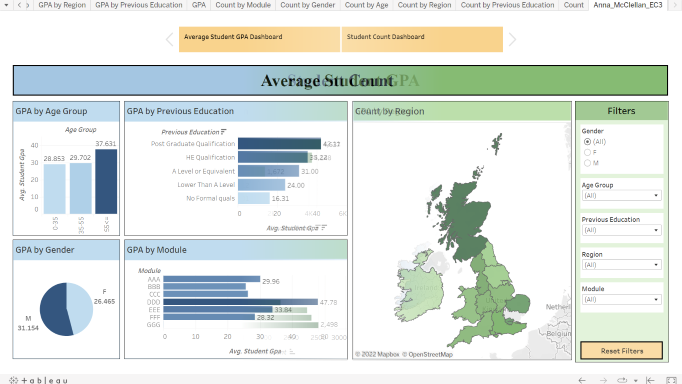682x384 pixels.
Task: Click the dark 55+ age group bar
Action: (106, 181)
